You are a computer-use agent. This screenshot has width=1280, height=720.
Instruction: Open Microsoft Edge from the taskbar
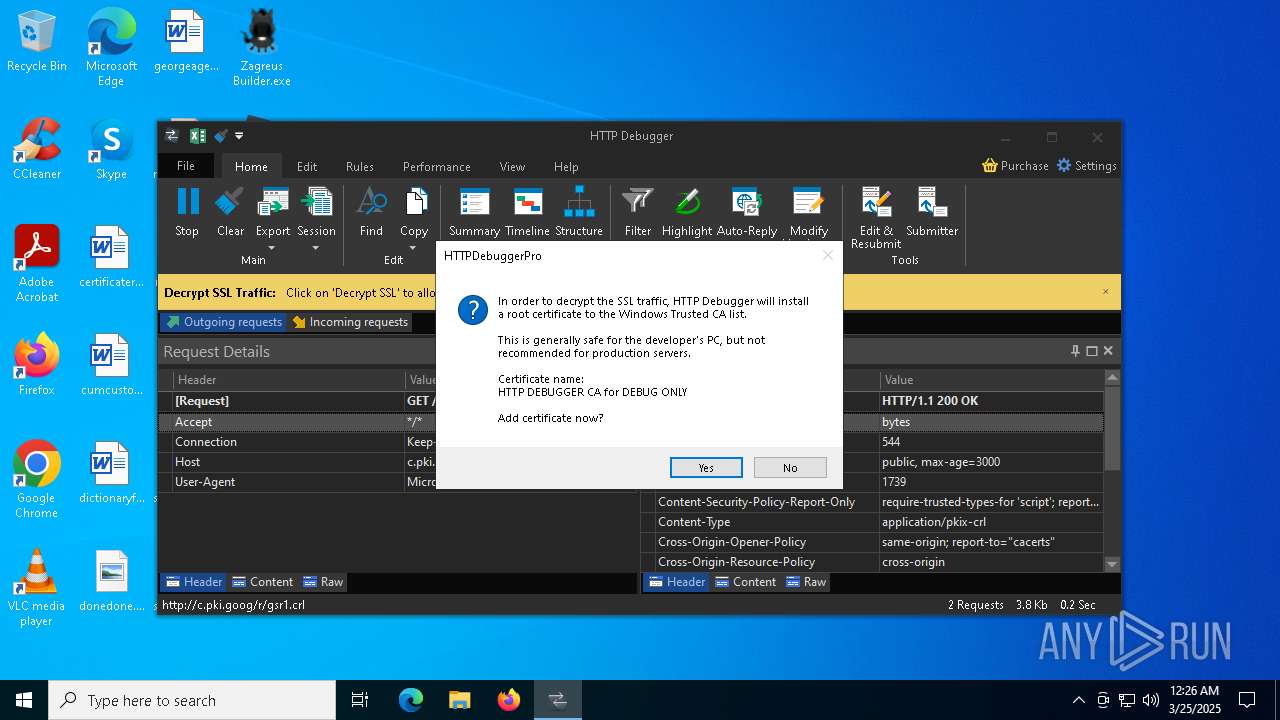(x=411, y=700)
